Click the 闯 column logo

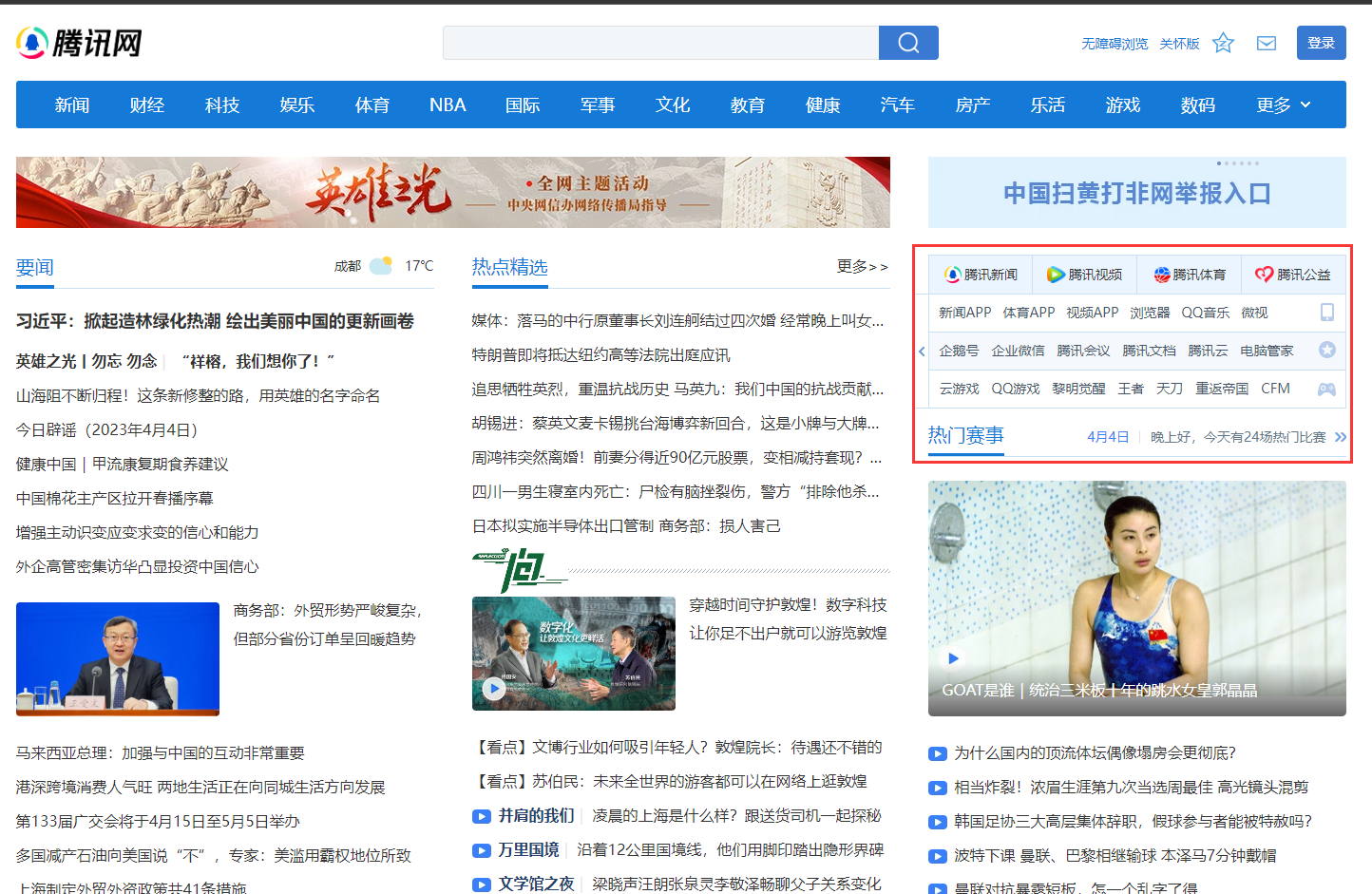pos(519,570)
